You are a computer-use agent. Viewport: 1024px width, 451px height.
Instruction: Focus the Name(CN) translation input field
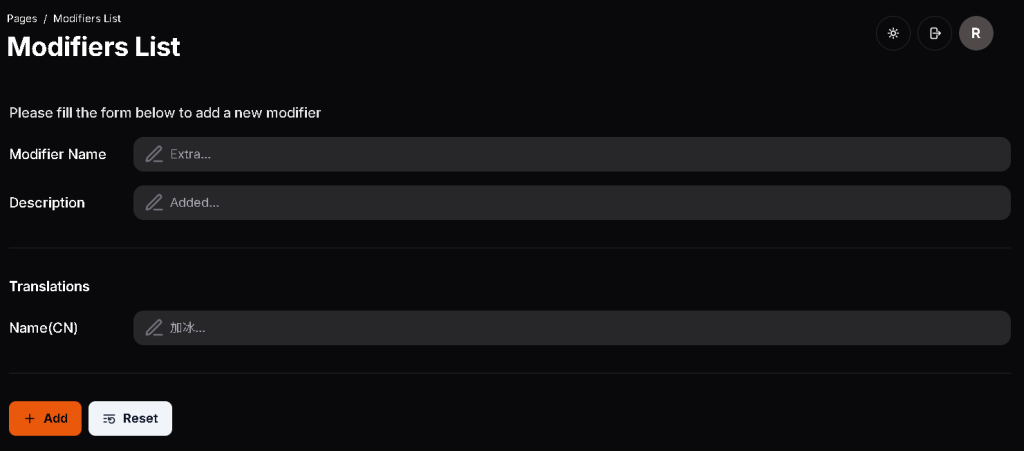click(580, 328)
